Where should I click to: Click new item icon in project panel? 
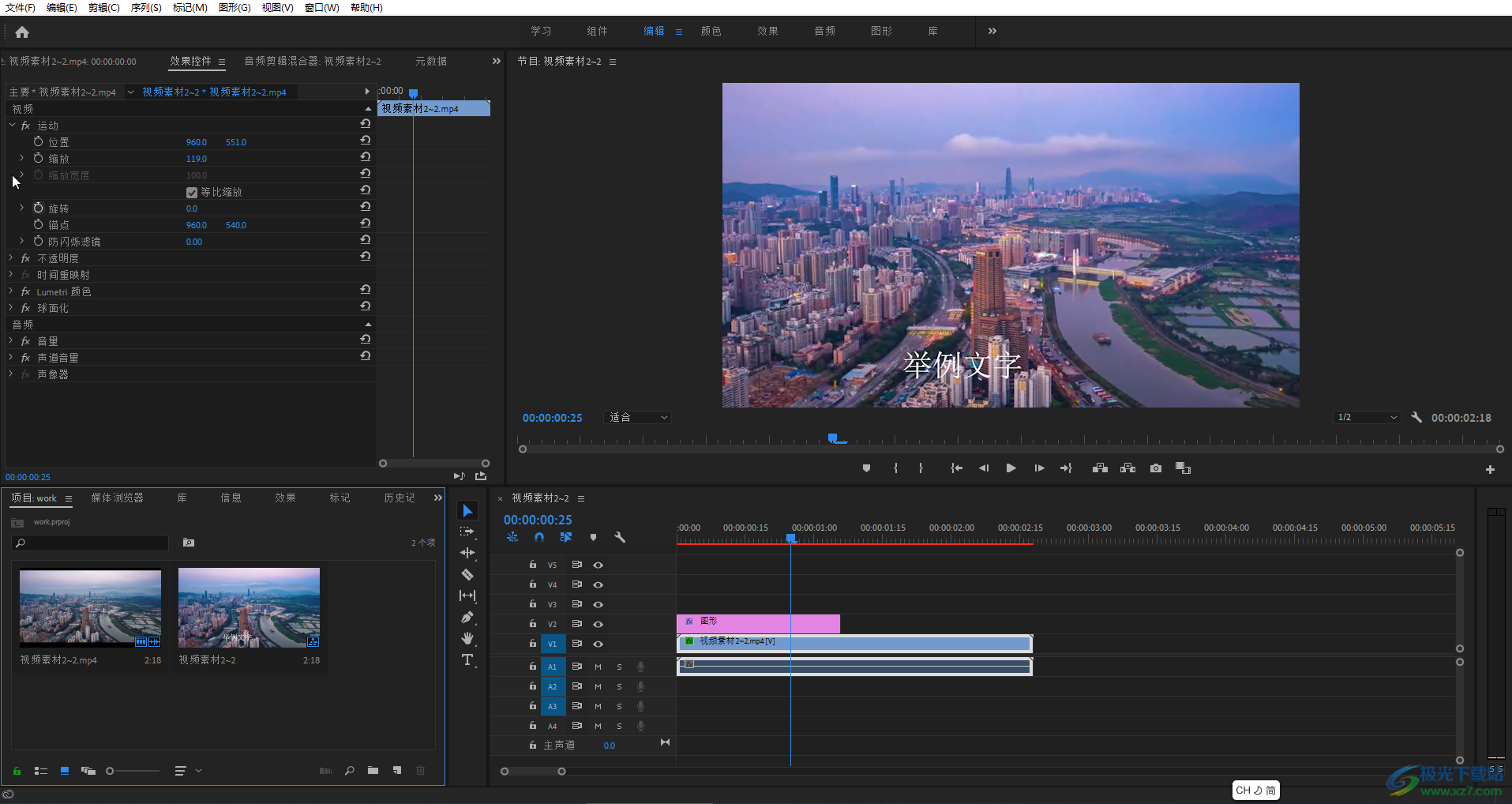click(x=397, y=771)
